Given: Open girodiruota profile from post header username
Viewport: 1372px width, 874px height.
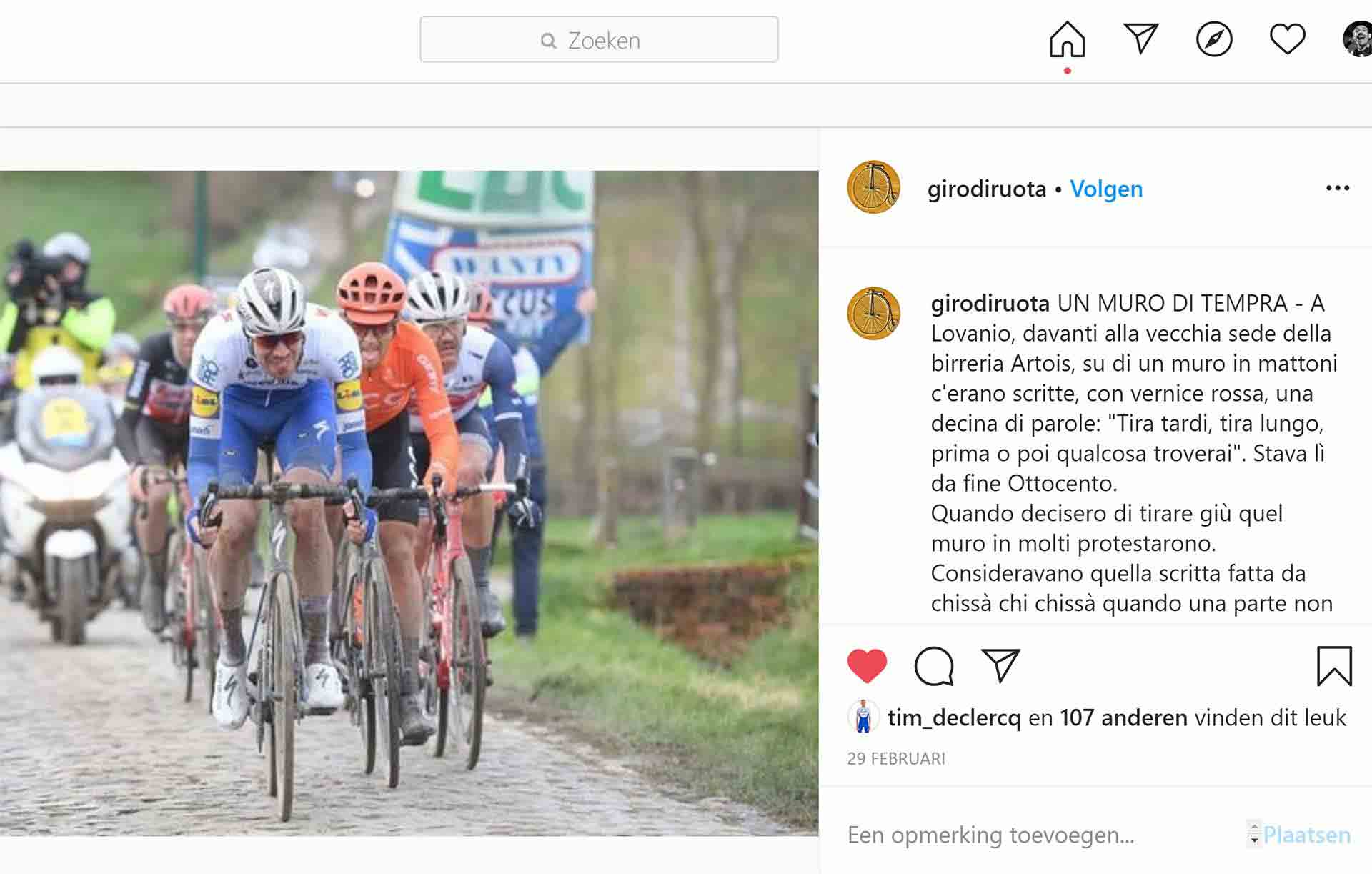Looking at the screenshot, I should tap(987, 189).
